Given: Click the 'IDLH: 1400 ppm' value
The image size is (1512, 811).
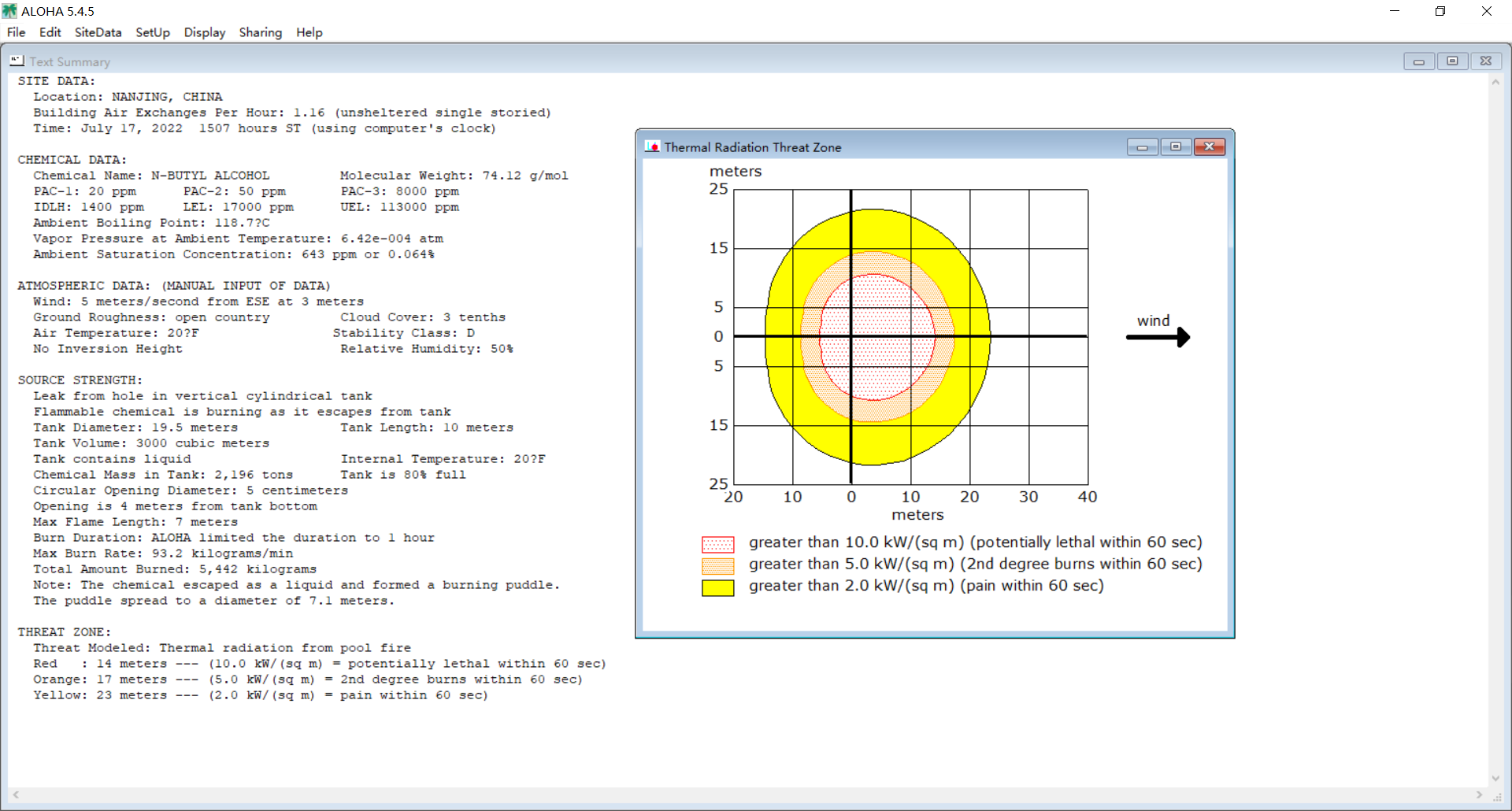Looking at the screenshot, I should click(88, 207).
